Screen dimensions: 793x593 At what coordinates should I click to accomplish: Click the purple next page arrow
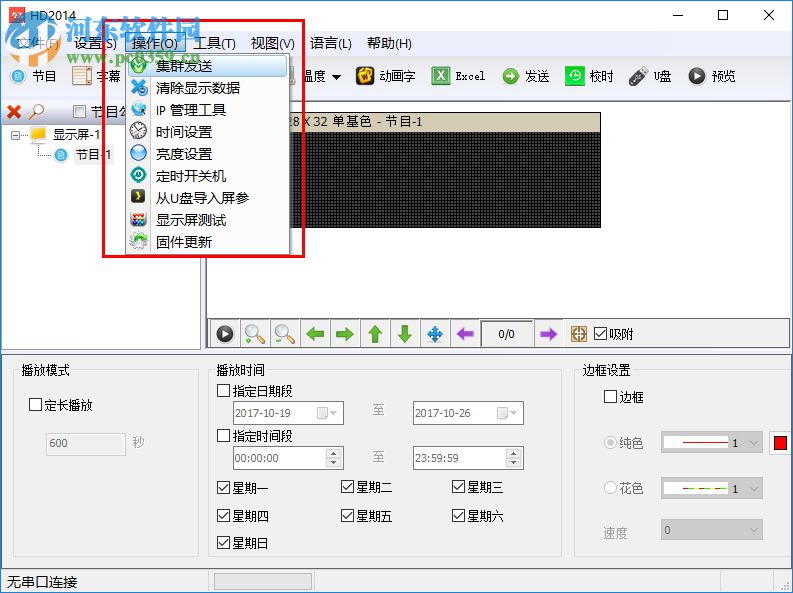(548, 334)
